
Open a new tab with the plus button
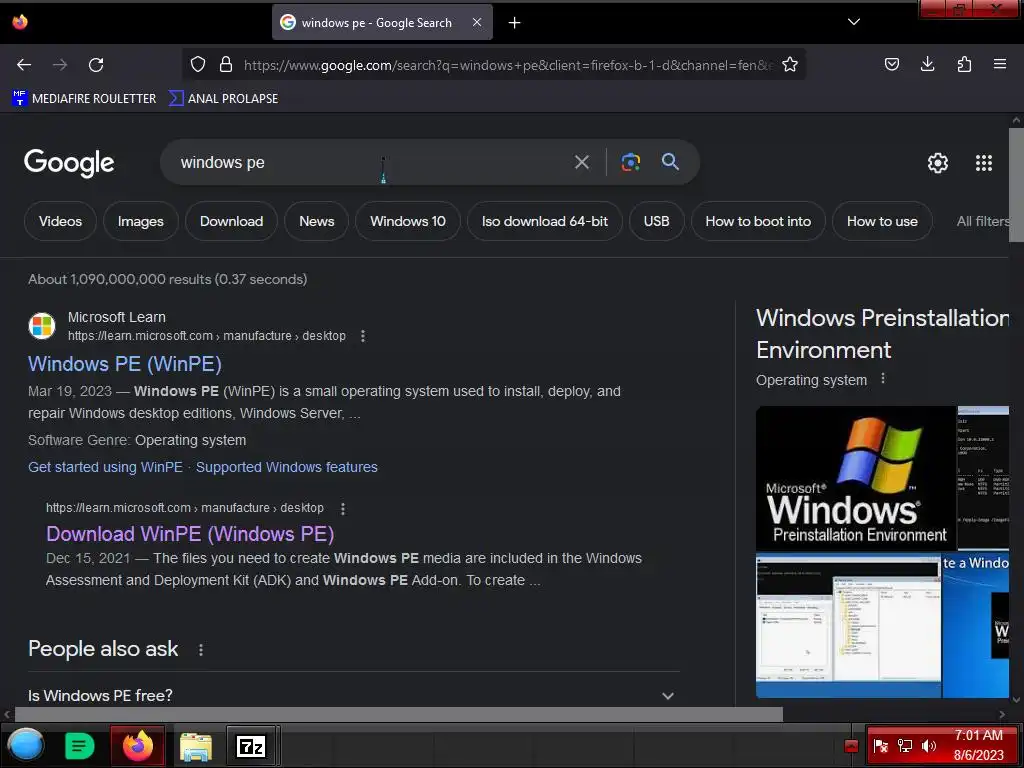pyautogui.click(x=515, y=23)
